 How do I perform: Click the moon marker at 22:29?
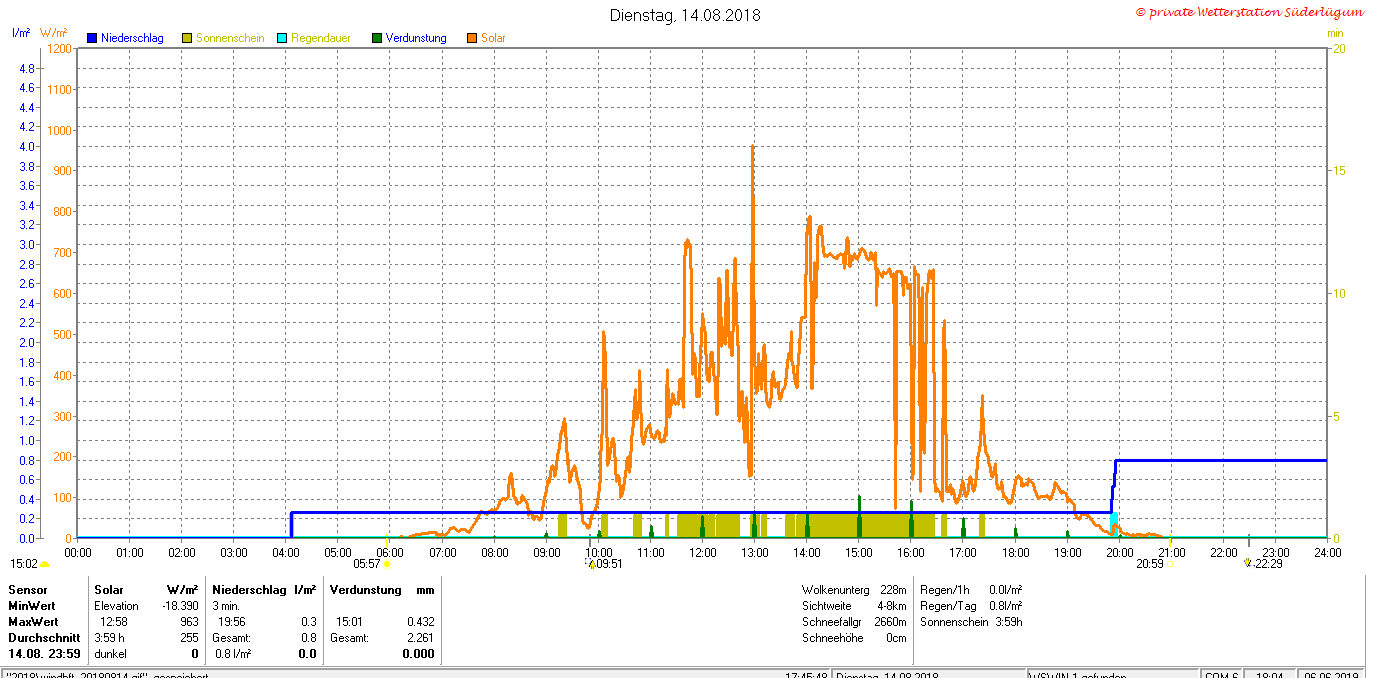pos(1247,563)
